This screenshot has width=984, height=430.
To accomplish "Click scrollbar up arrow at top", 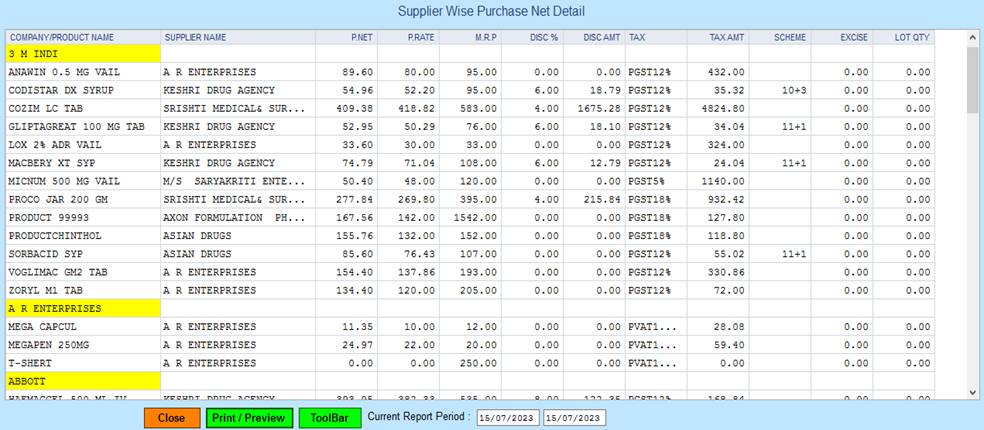I will tap(973, 37).
